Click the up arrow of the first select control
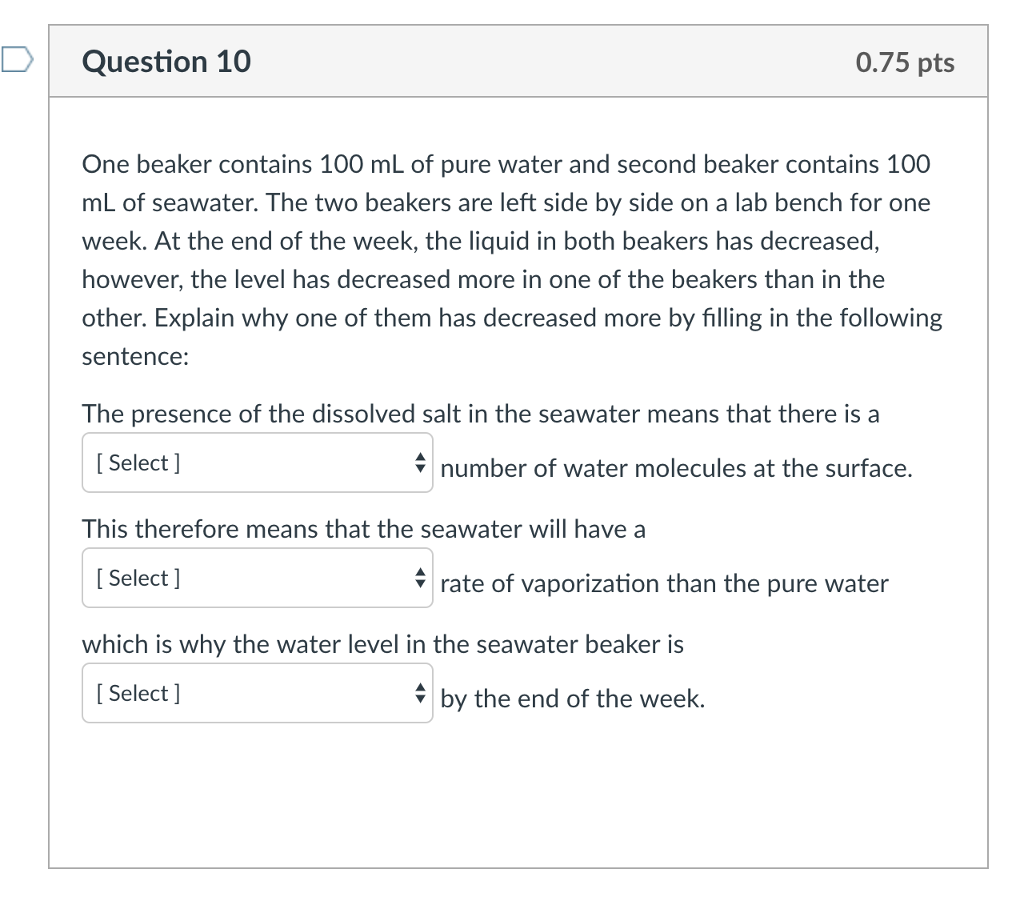The width and height of the screenshot is (1024, 909). click(421, 457)
